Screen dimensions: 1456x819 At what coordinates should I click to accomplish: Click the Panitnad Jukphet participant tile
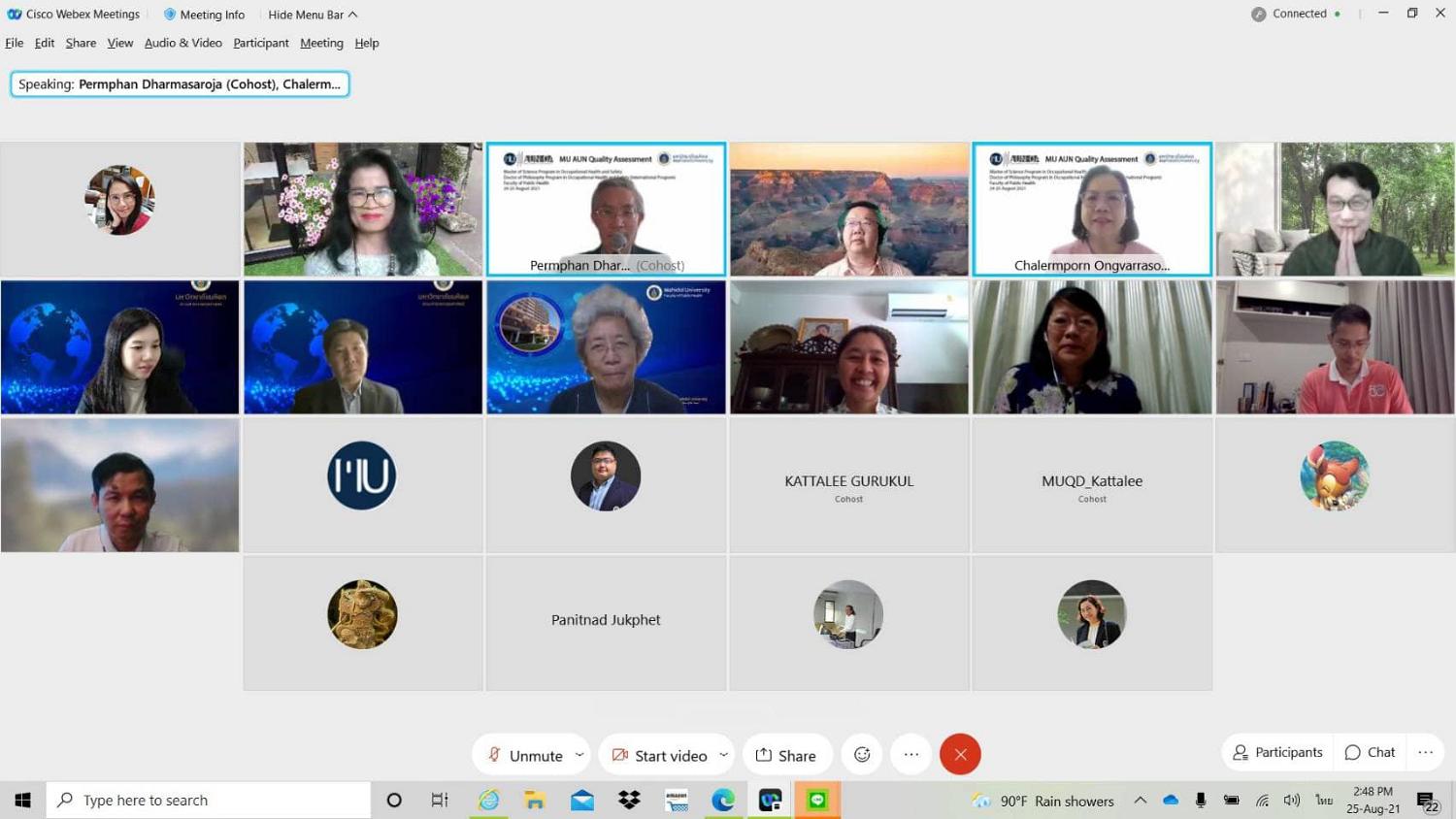pos(606,623)
